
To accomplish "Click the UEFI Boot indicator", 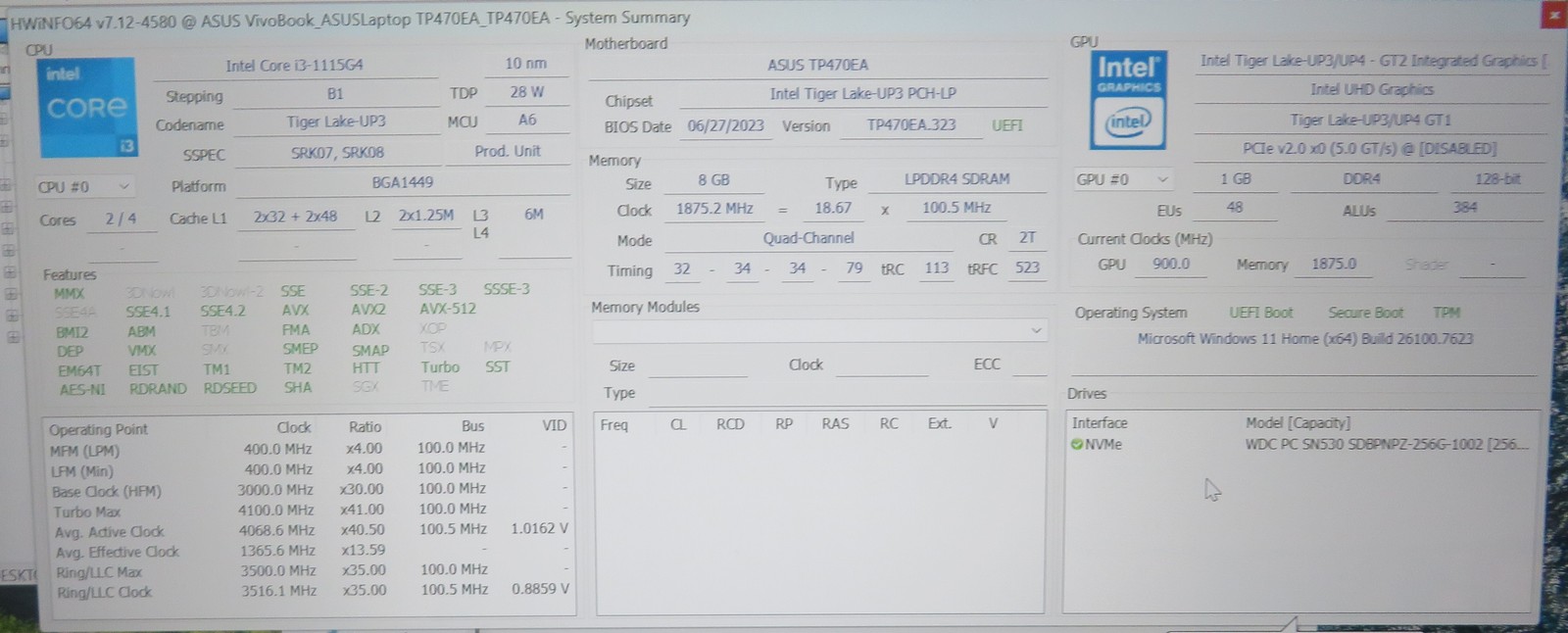I will click(1261, 314).
